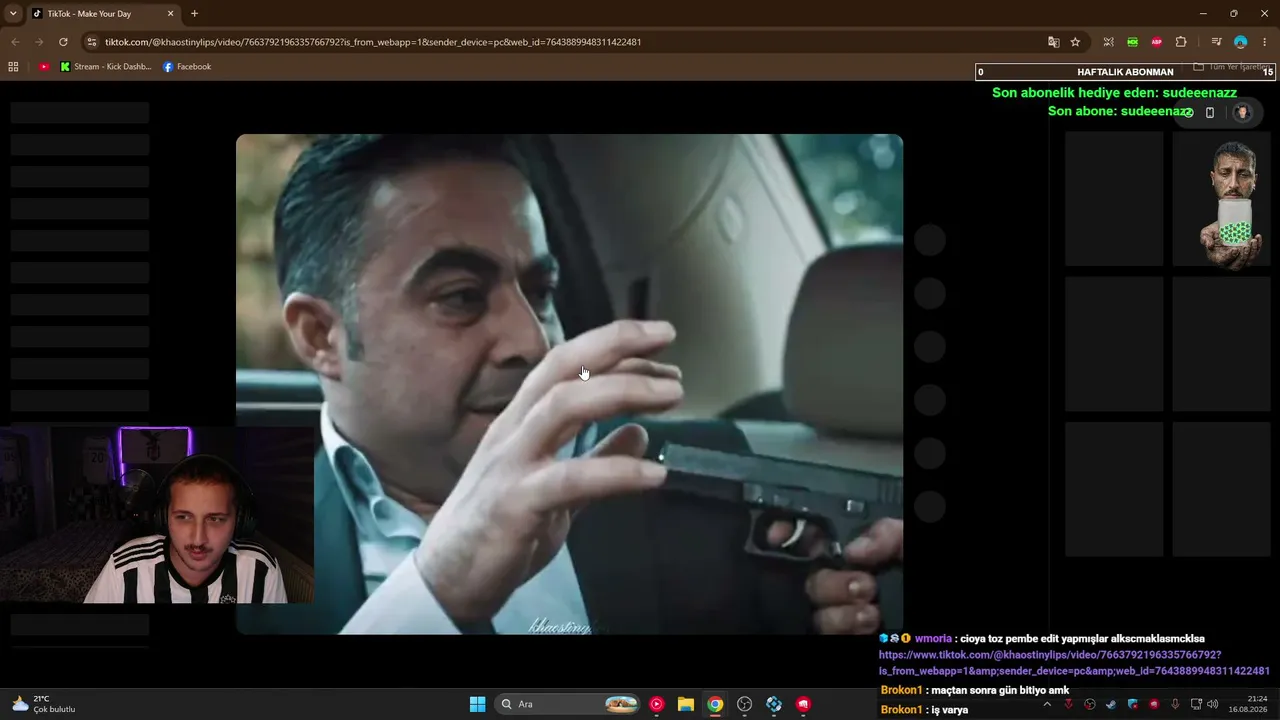
Task: Go back to the previous page
Action: (15, 42)
